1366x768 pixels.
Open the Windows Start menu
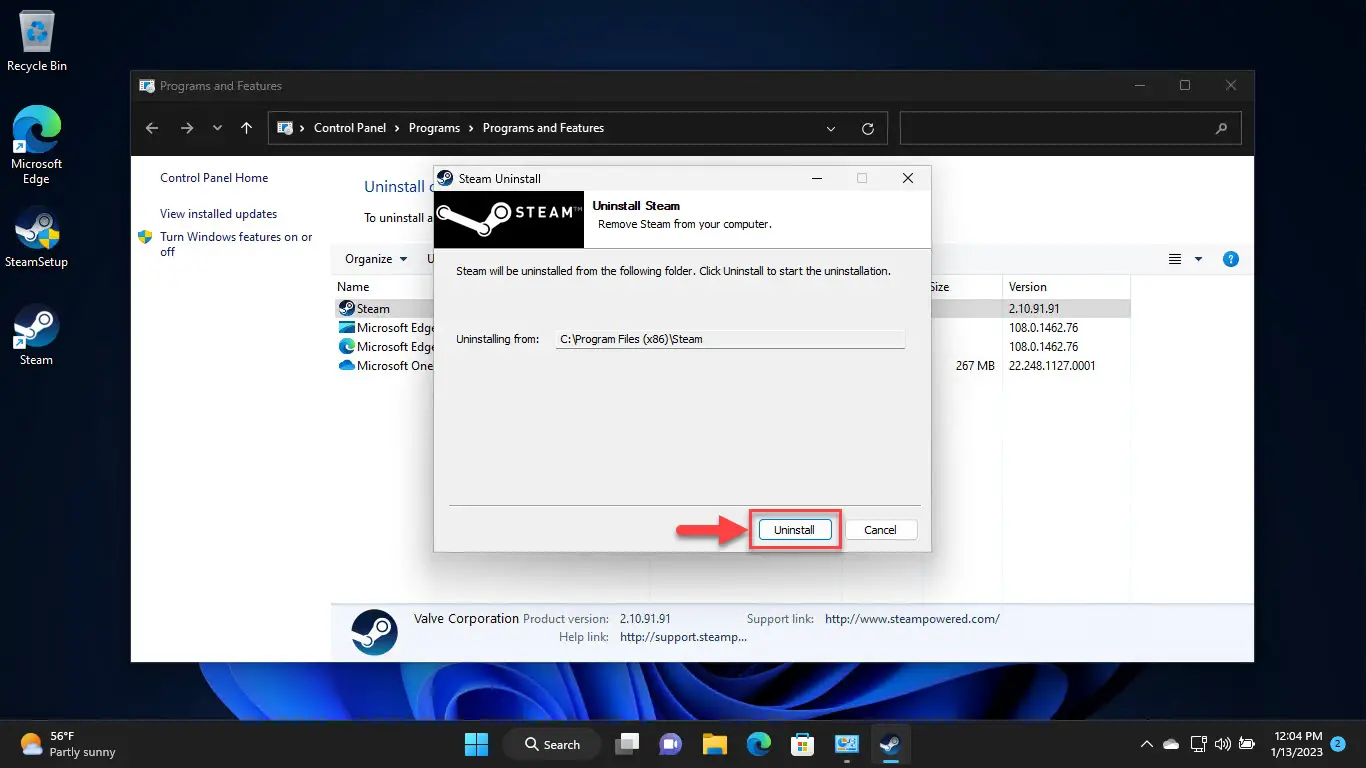476,744
